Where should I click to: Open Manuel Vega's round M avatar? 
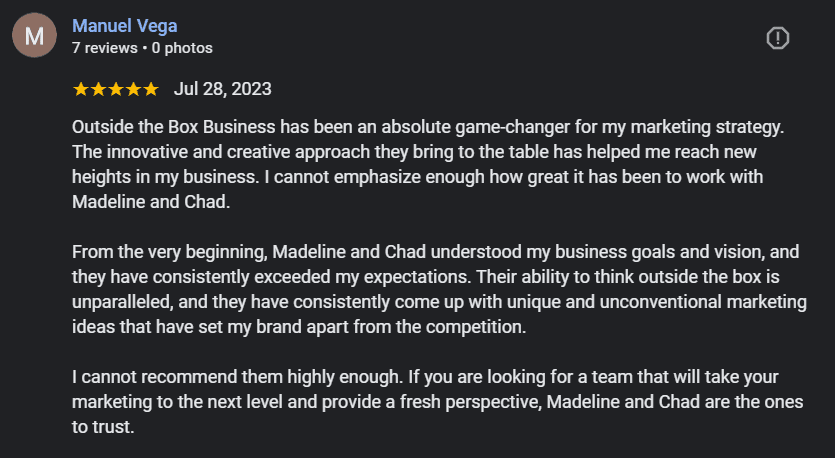point(35,35)
